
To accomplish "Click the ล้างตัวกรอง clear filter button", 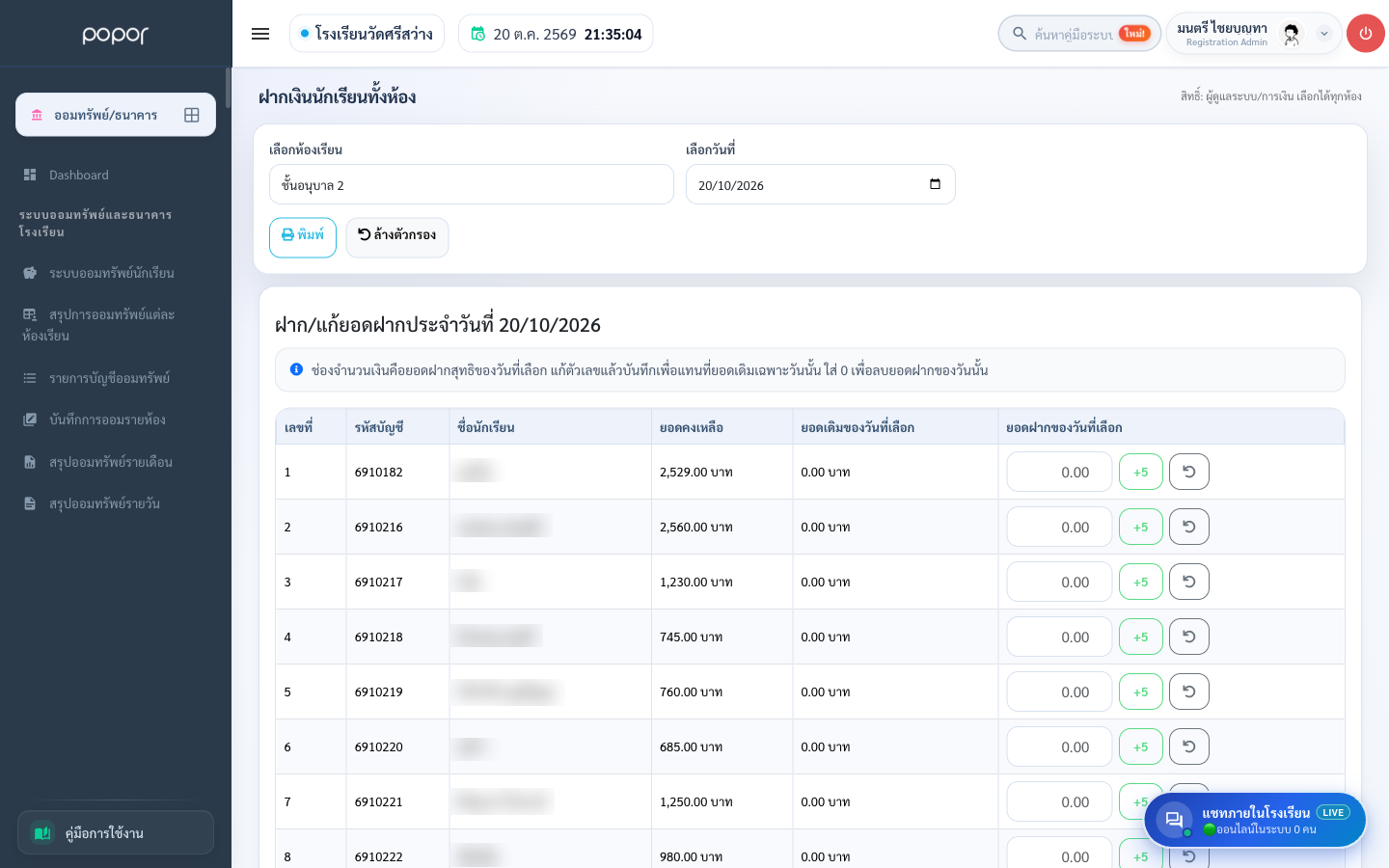I will click(397, 237).
